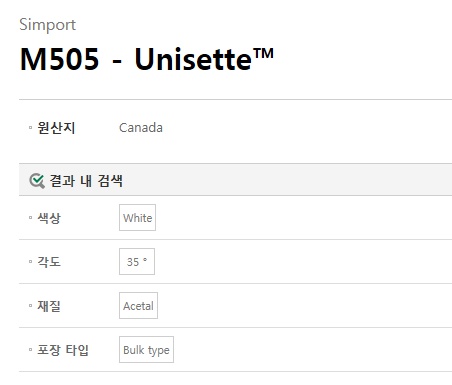Click the 재질 filter label
The image size is (452, 385).
click(49, 306)
